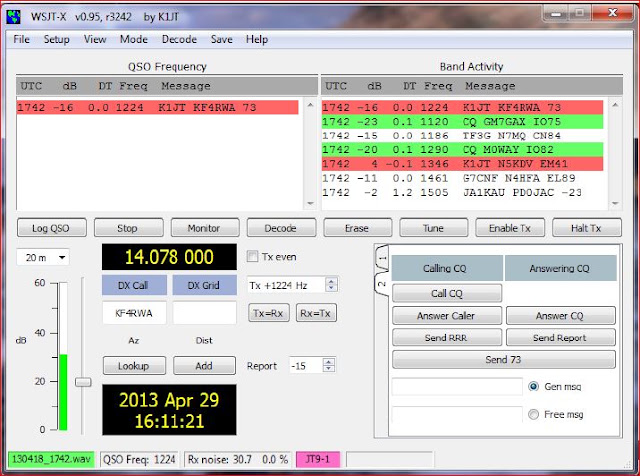This screenshot has height=476, width=640.
Task: Select 'K1JT N5KDV EM41' row in Band Activity
Action: [x=462, y=164]
